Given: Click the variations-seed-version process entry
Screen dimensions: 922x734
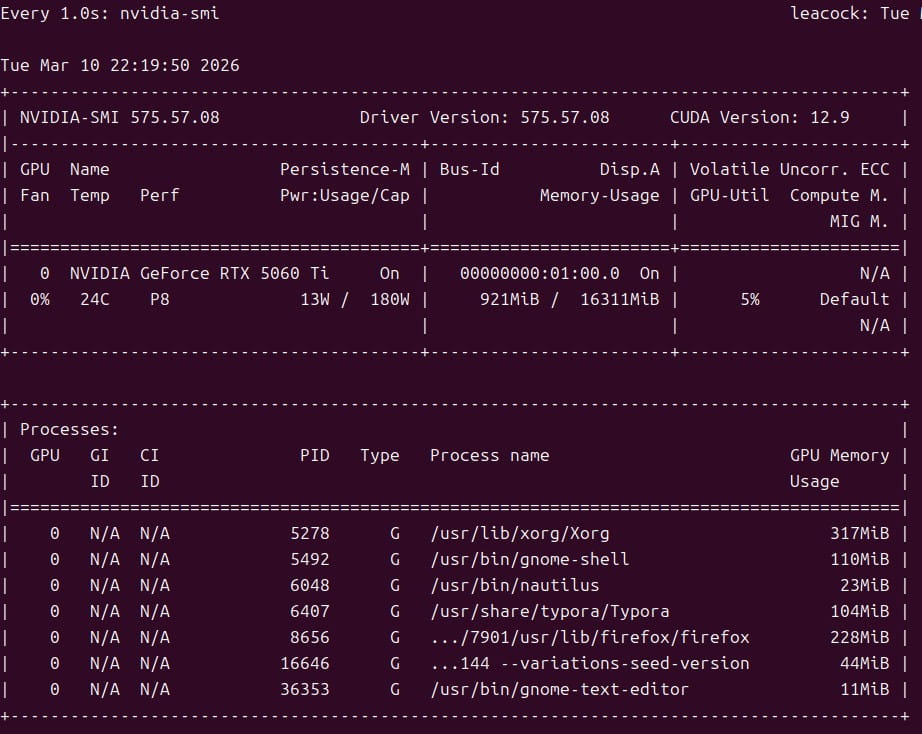Looking at the screenshot, I should point(589,663).
